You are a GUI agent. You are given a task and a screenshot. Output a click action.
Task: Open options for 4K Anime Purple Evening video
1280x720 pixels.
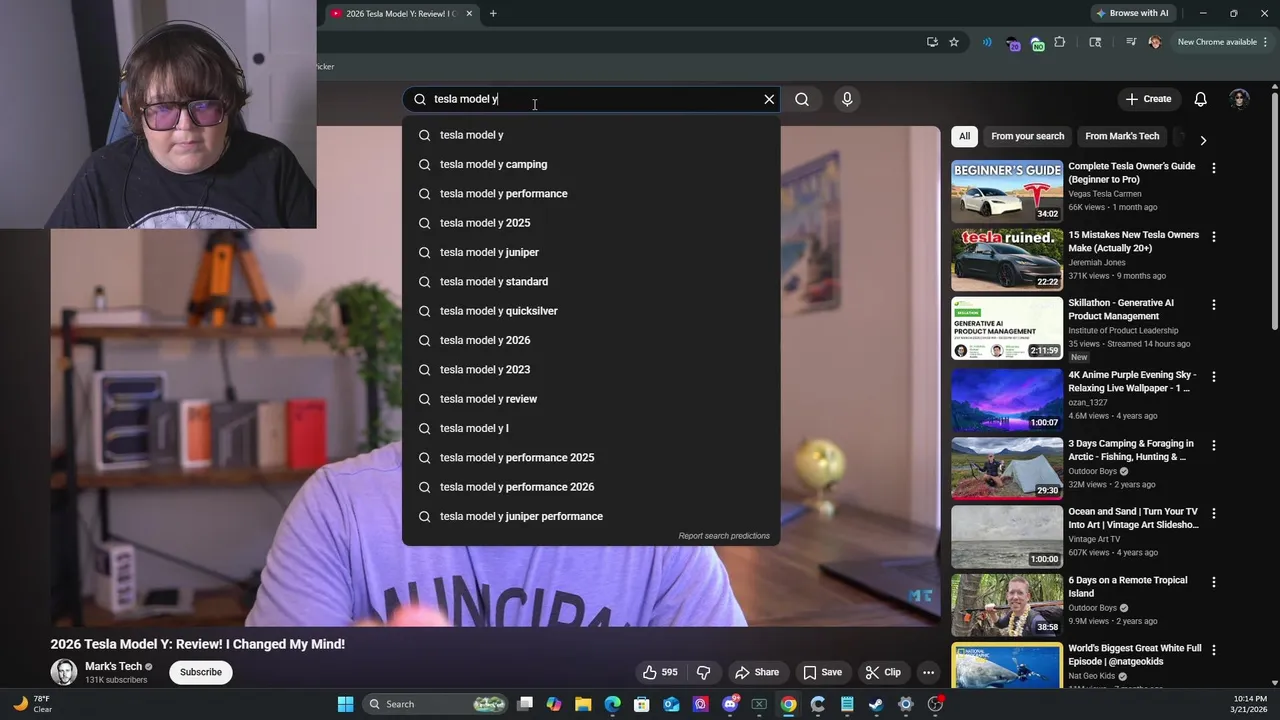tap(1214, 377)
